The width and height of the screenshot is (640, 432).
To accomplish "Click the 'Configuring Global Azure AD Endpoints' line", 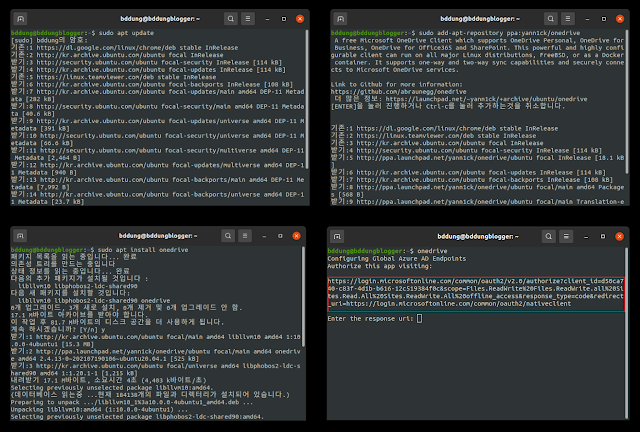I will tap(396, 259).
